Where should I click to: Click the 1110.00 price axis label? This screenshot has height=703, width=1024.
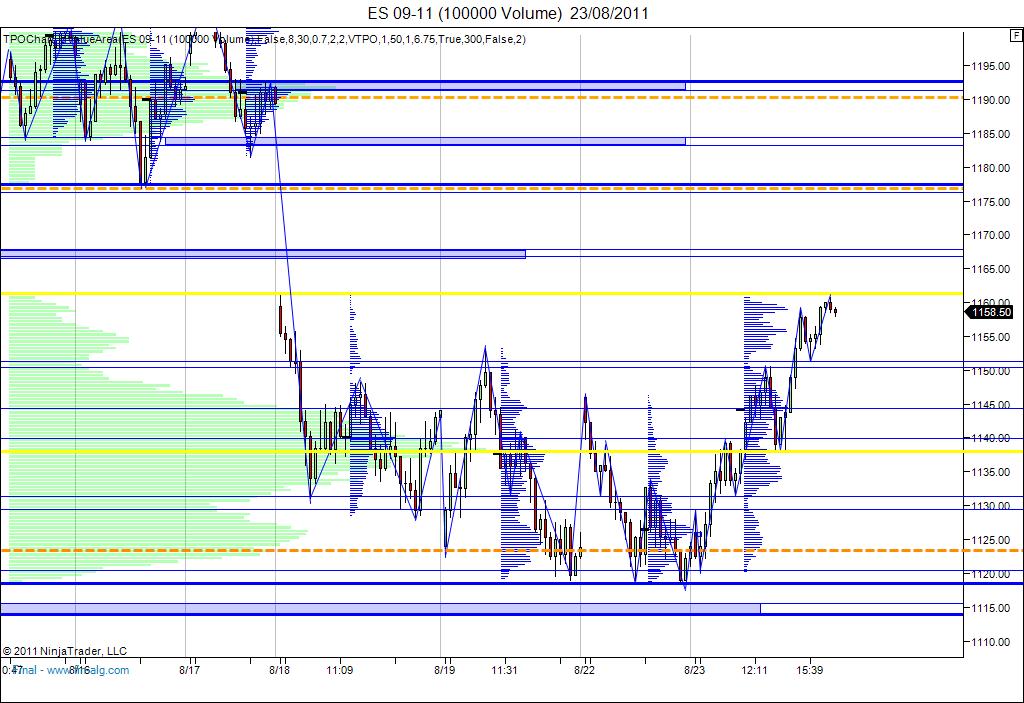[991, 642]
